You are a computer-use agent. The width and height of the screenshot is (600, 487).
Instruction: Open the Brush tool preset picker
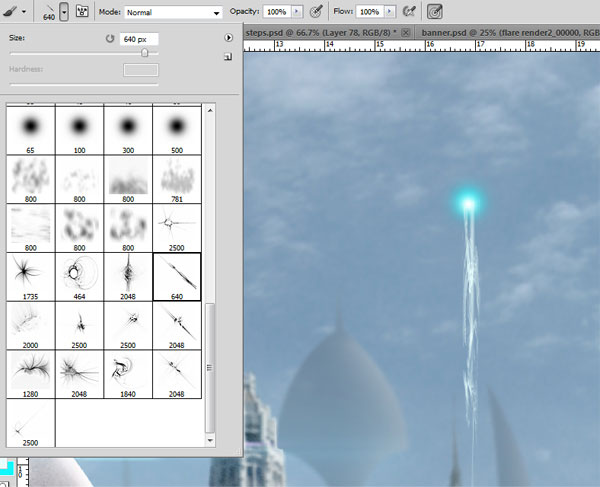coord(10,11)
